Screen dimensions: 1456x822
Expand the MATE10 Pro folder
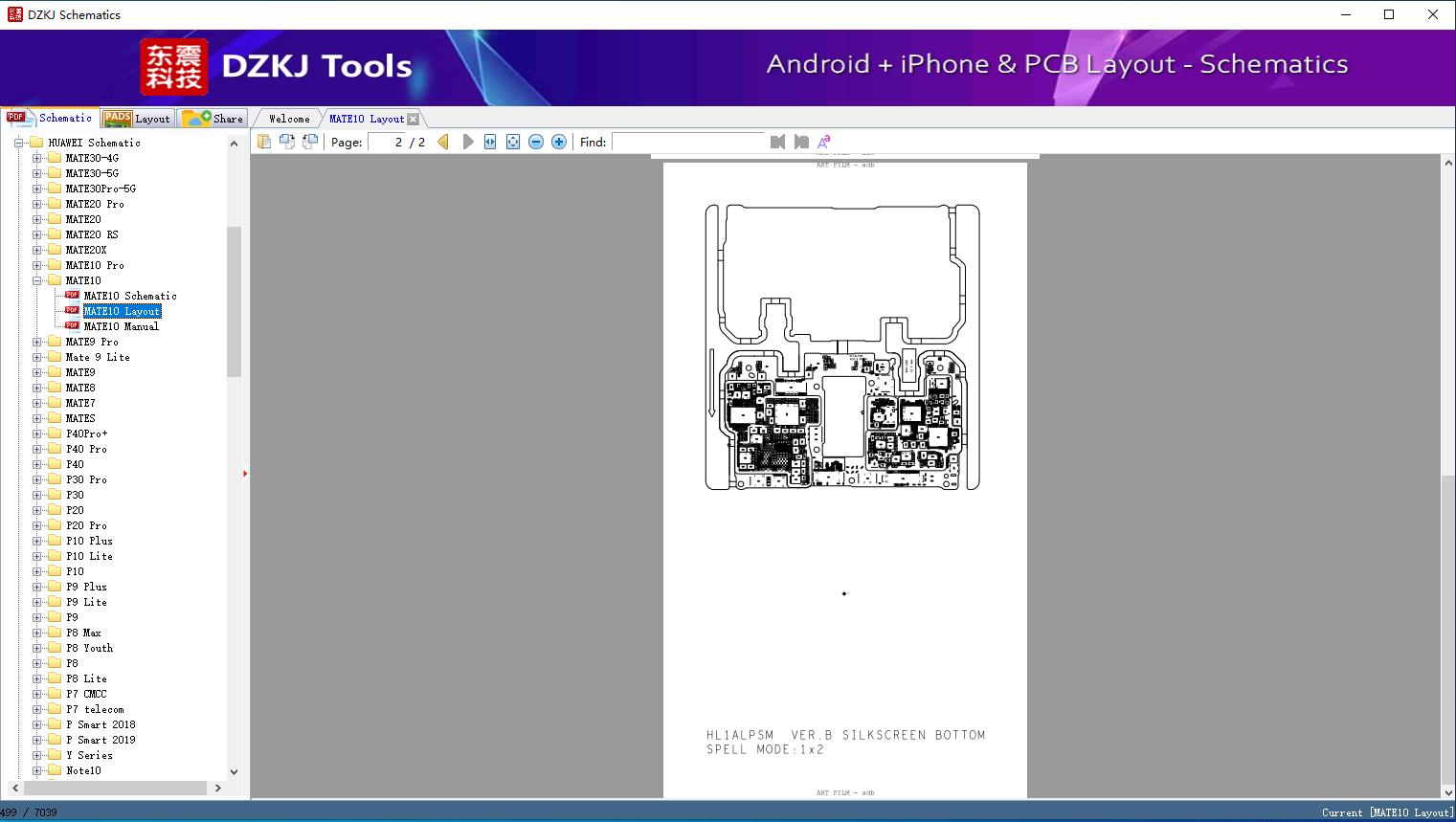(37, 265)
